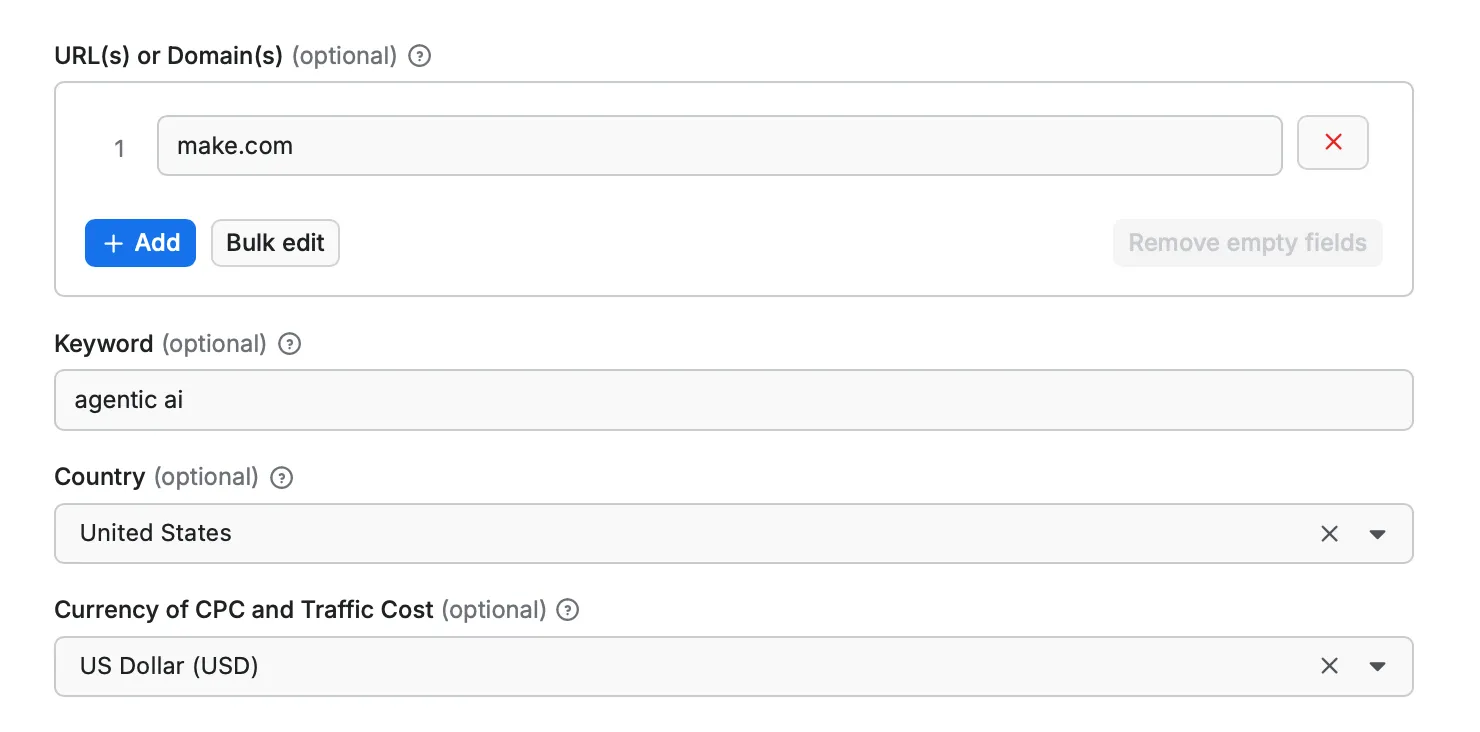Expand the Country dropdown arrow
The height and width of the screenshot is (732, 1480).
(1377, 534)
